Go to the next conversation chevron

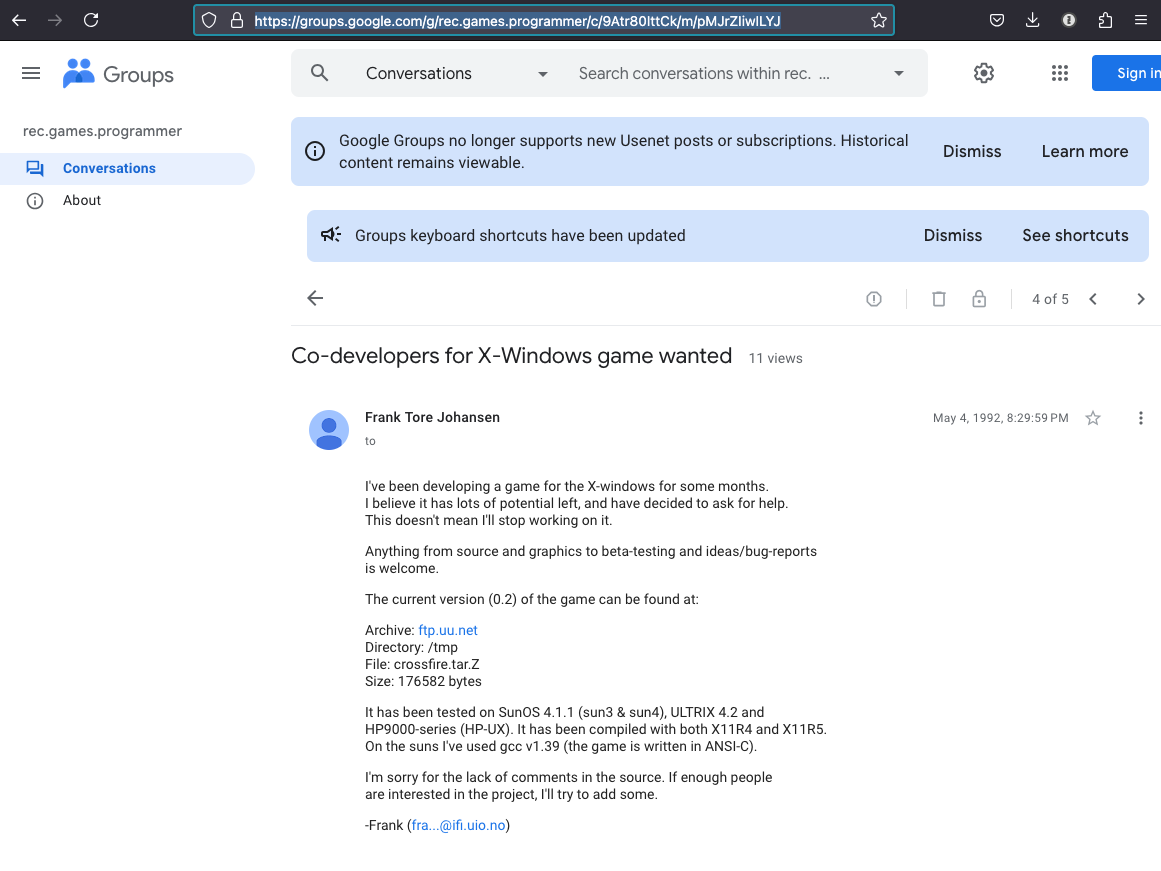tap(1141, 299)
